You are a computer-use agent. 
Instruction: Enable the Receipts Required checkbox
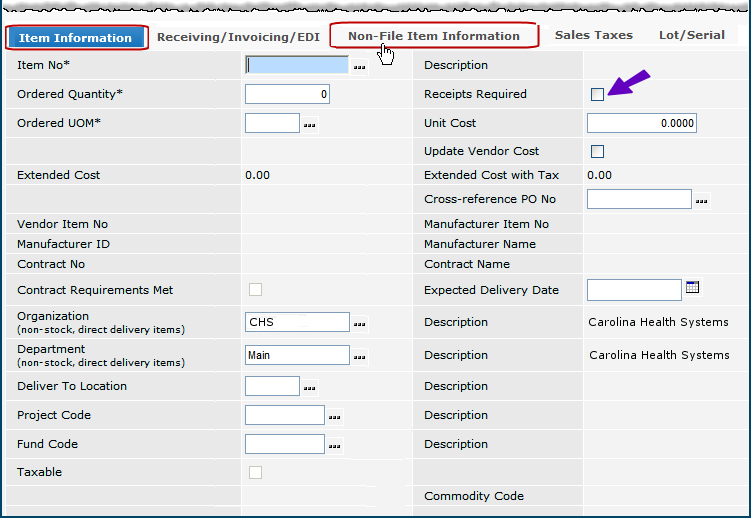pyautogui.click(x=598, y=95)
